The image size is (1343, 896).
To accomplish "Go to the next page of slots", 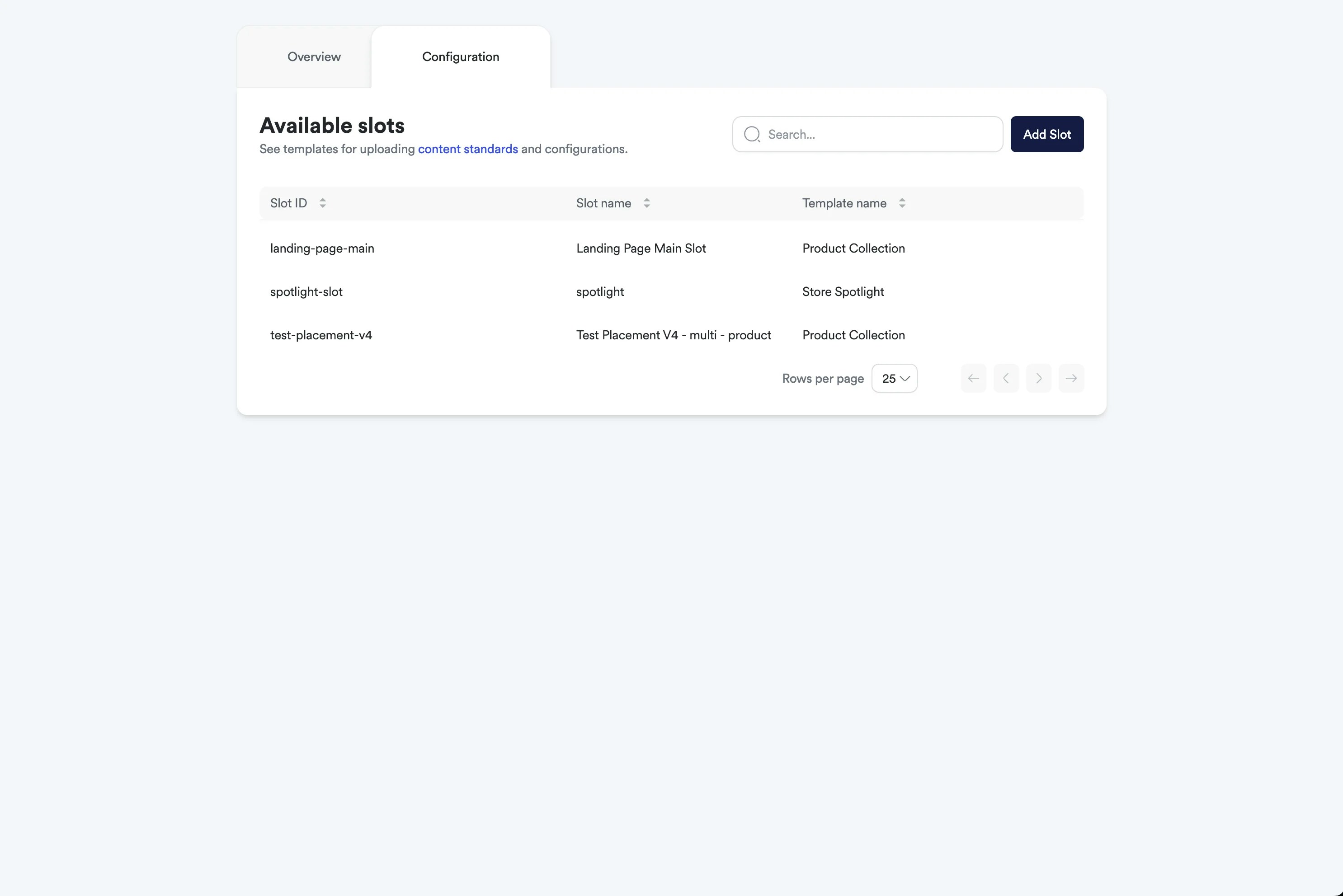I will click(x=1039, y=378).
